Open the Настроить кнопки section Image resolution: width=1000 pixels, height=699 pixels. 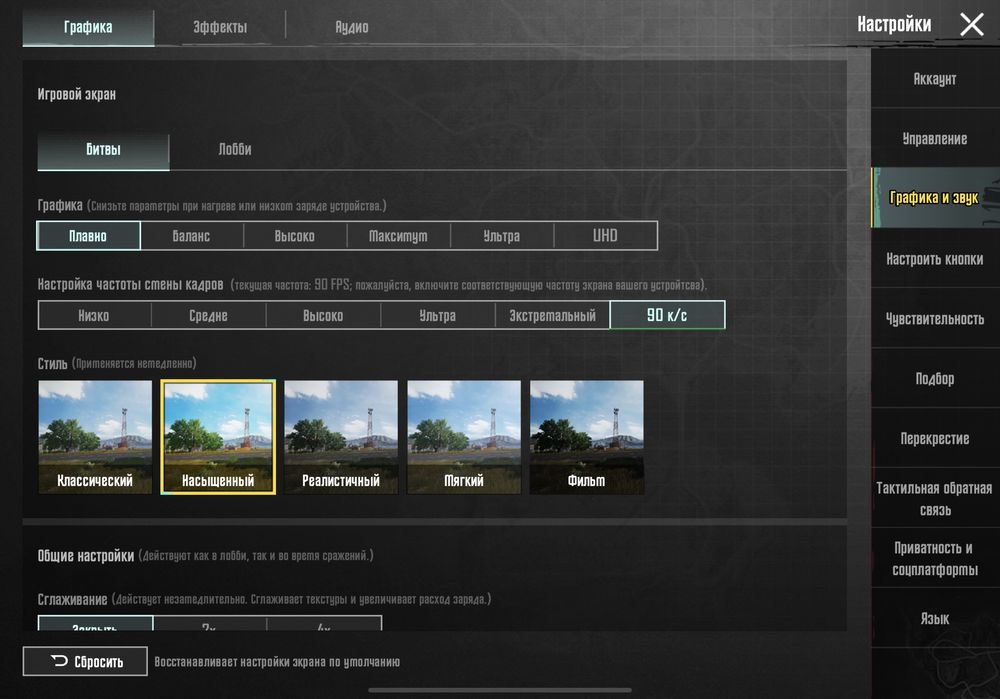[935, 258]
